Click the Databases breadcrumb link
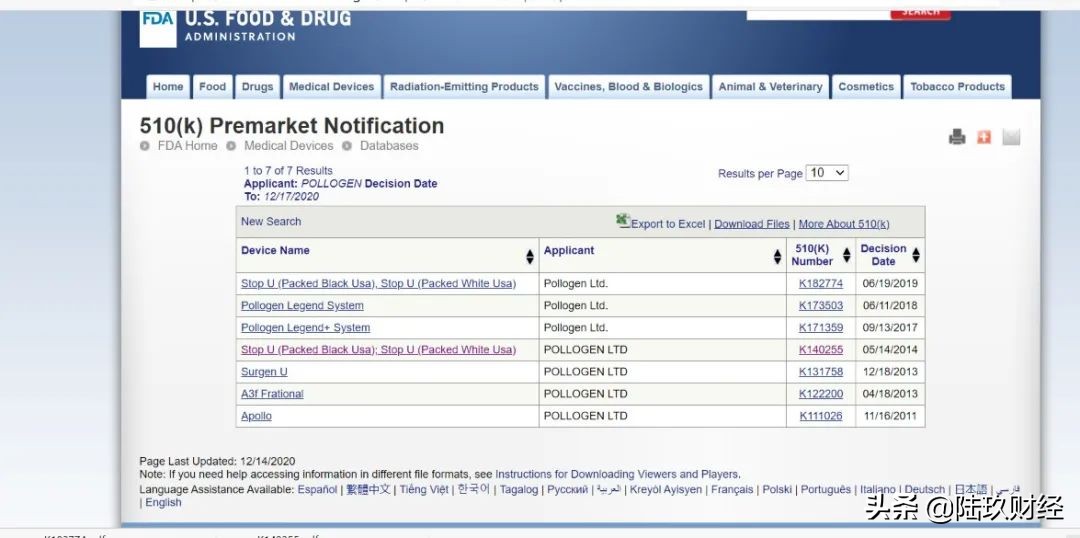 pyautogui.click(x=389, y=146)
